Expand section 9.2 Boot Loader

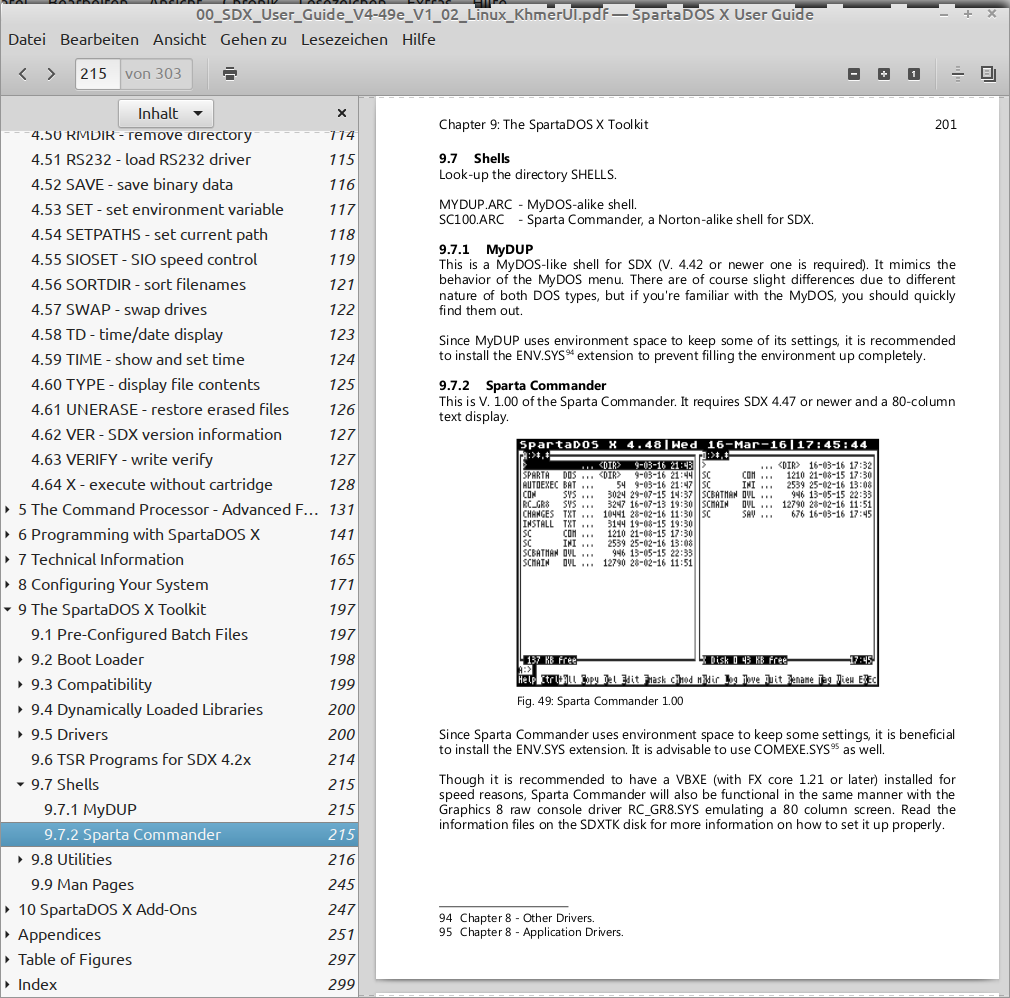coord(20,660)
